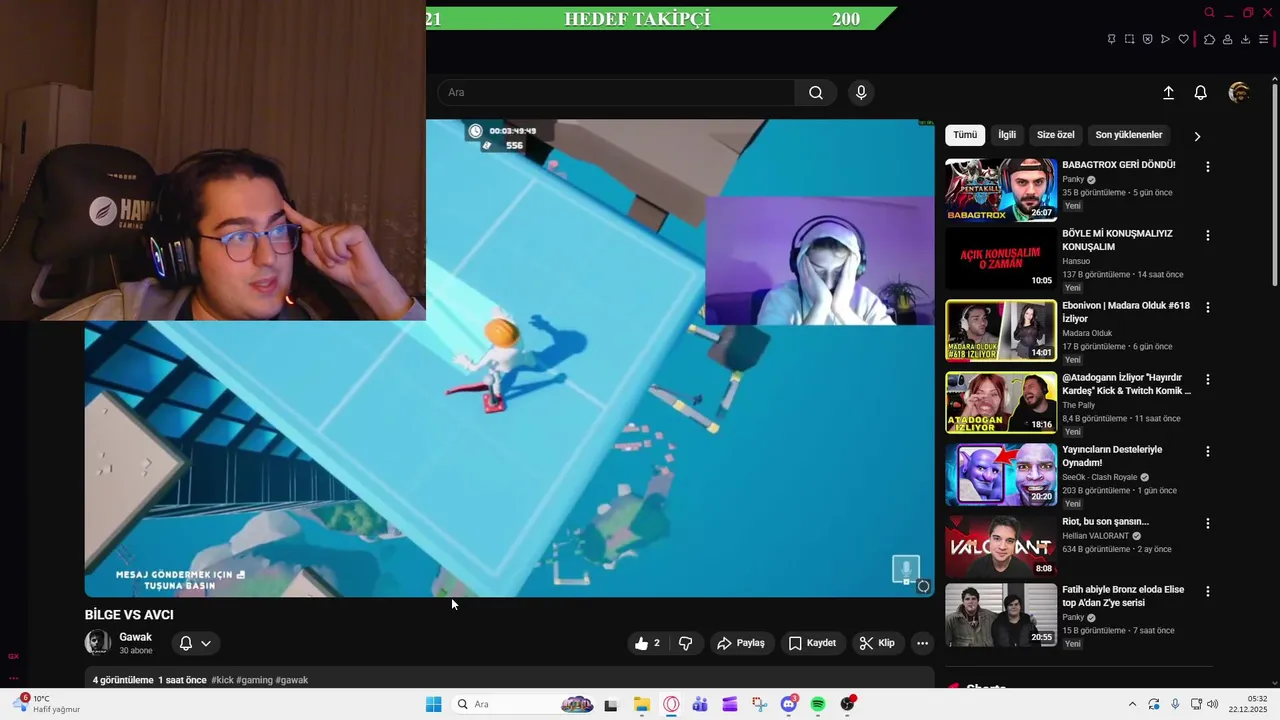Add page to bookmarks with heart icon
This screenshot has height=720, width=1280.
(x=1183, y=40)
